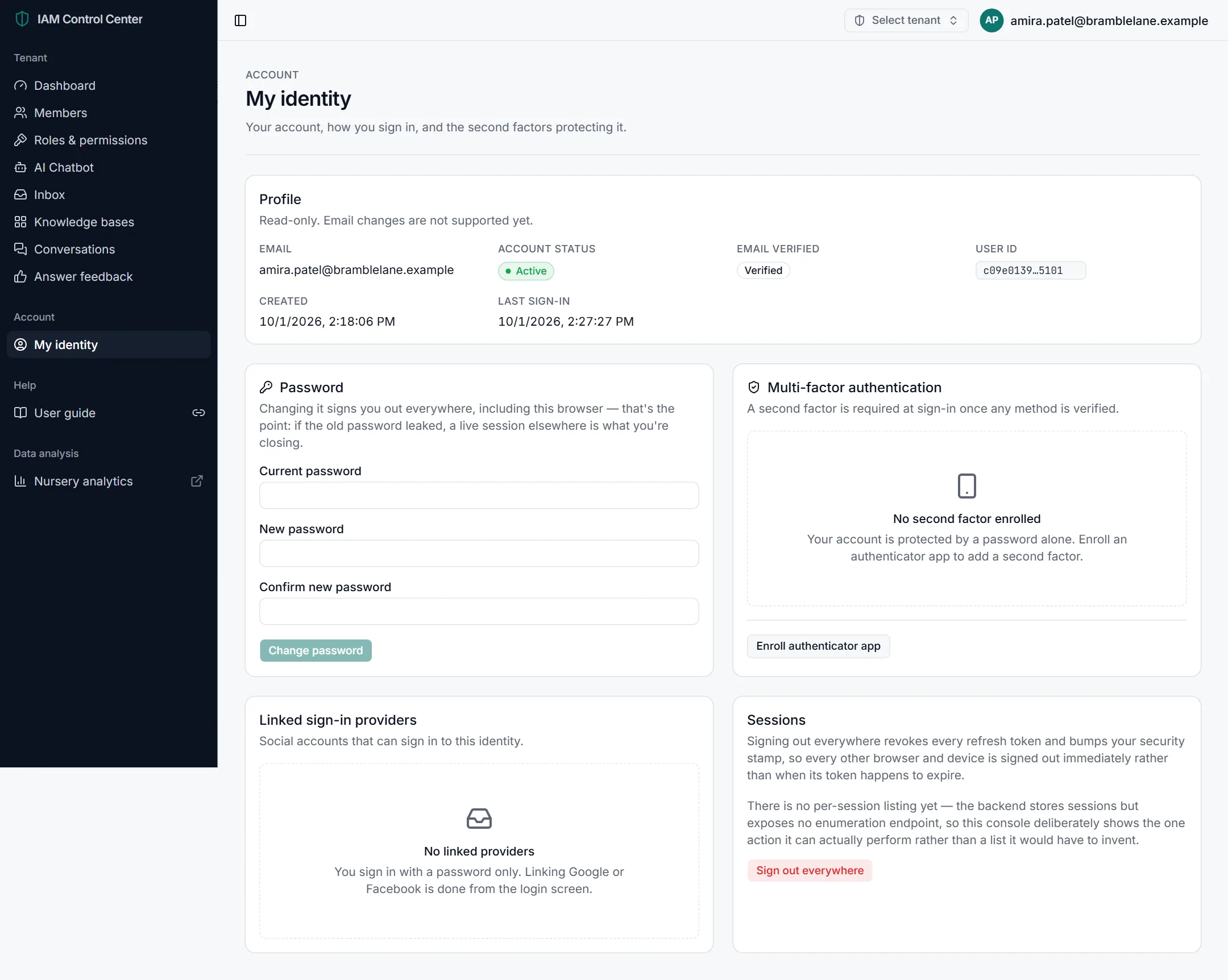Click amira.patel@bramblelane.example in the header
The image size is (1228, 980).
point(1109,20)
